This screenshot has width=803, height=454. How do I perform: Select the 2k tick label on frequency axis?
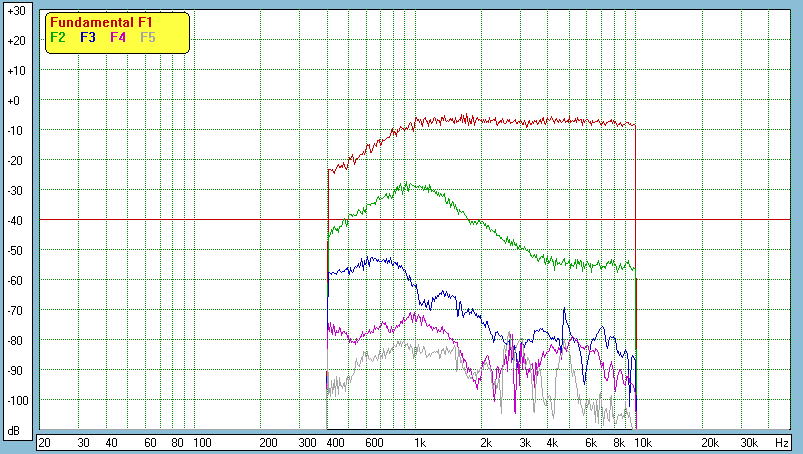click(486, 442)
